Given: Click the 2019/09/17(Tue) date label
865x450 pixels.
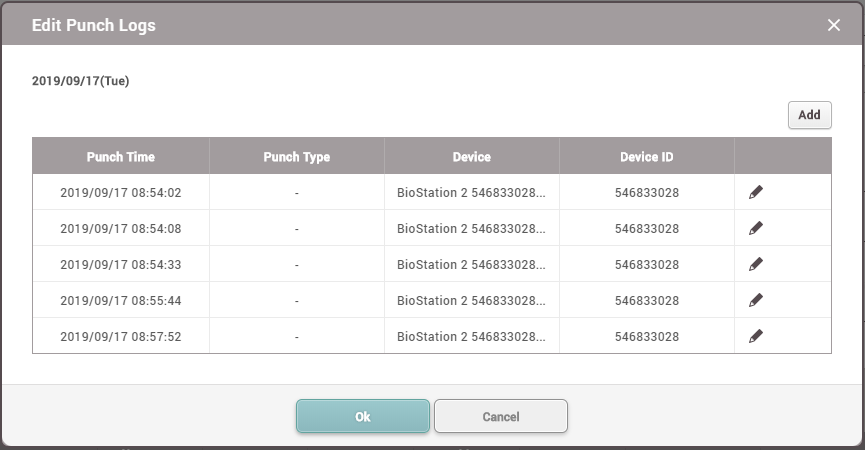Looking at the screenshot, I should [81, 81].
